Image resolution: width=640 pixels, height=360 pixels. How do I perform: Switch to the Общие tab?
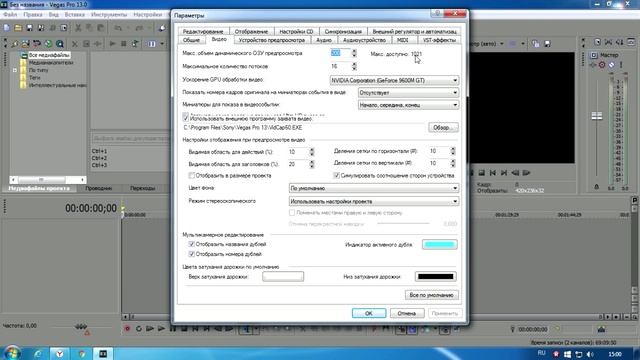pos(191,40)
